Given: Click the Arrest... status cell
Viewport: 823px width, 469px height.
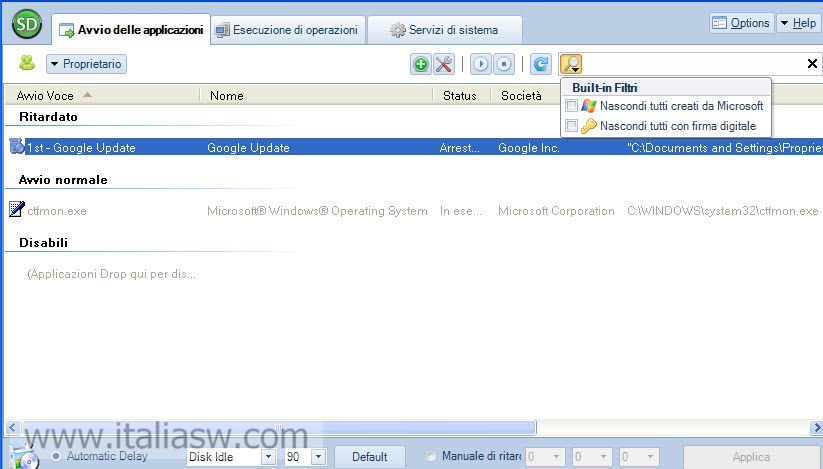Looking at the screenshot, I should click(x=460, y=148).
